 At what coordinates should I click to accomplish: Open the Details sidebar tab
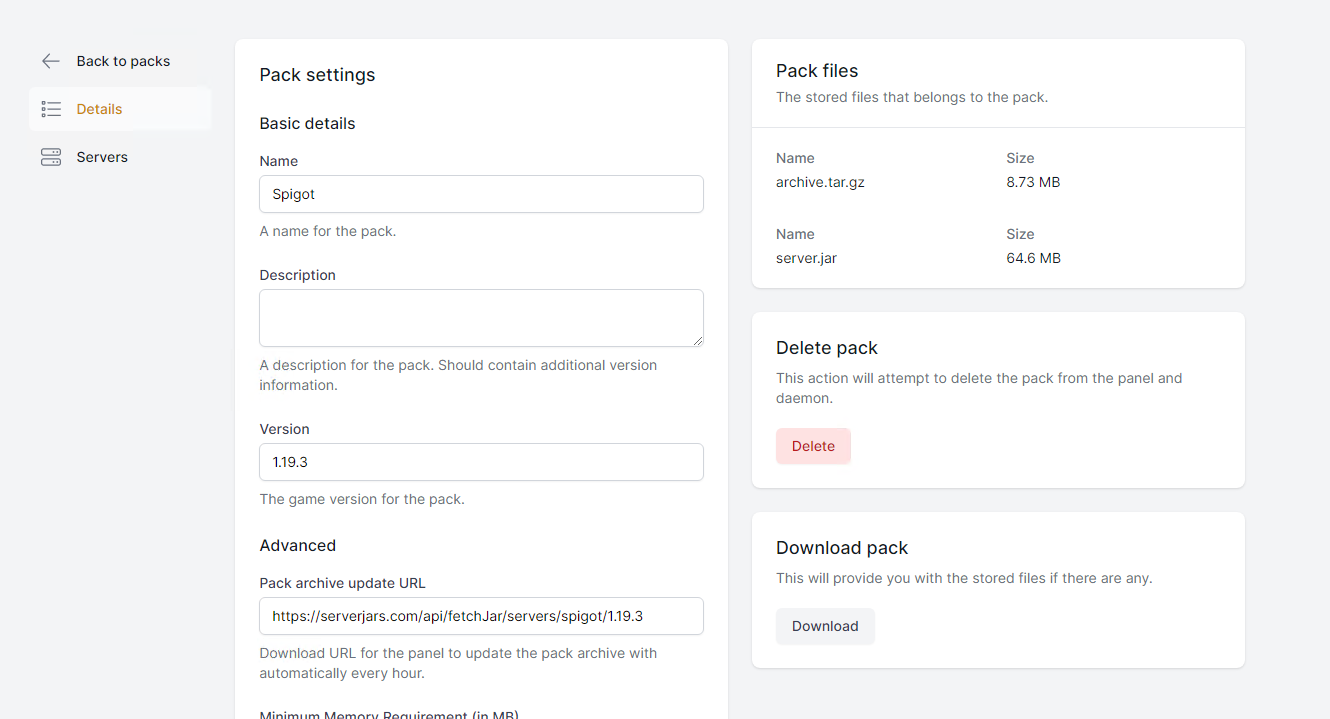pyautogui.click(x=99, y=109)
